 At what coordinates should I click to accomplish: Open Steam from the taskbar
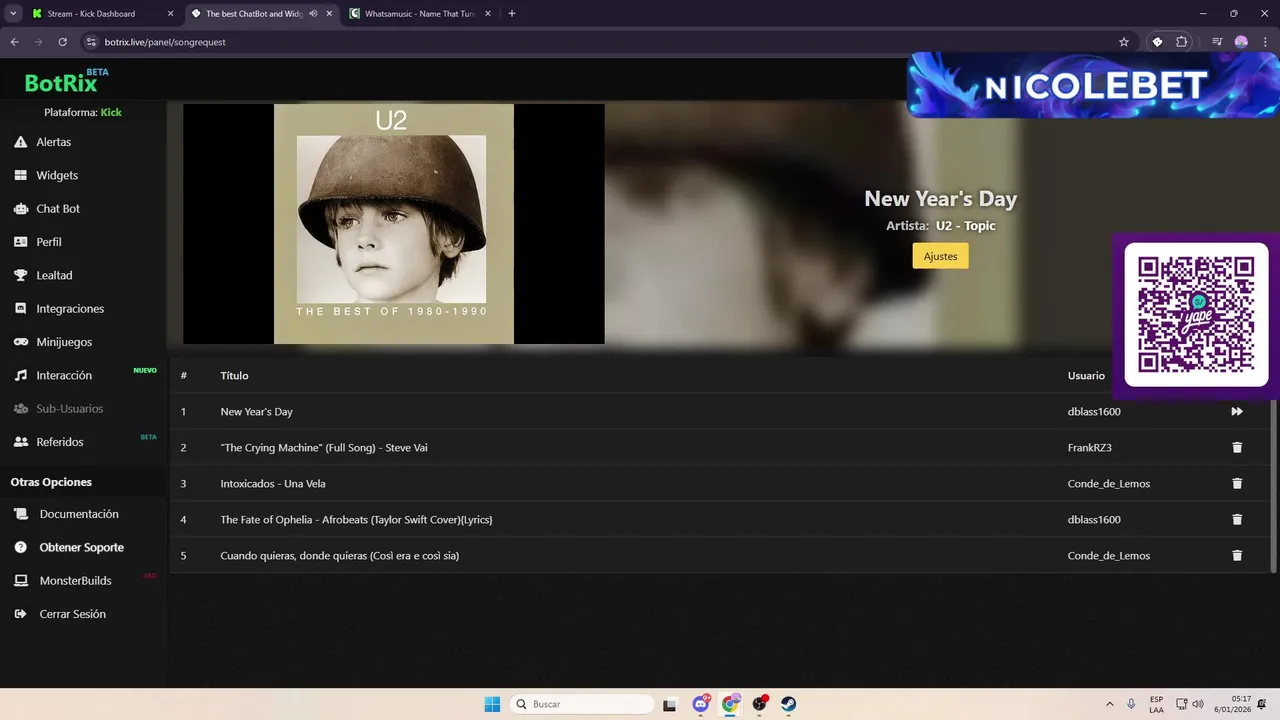click(789, 704)
